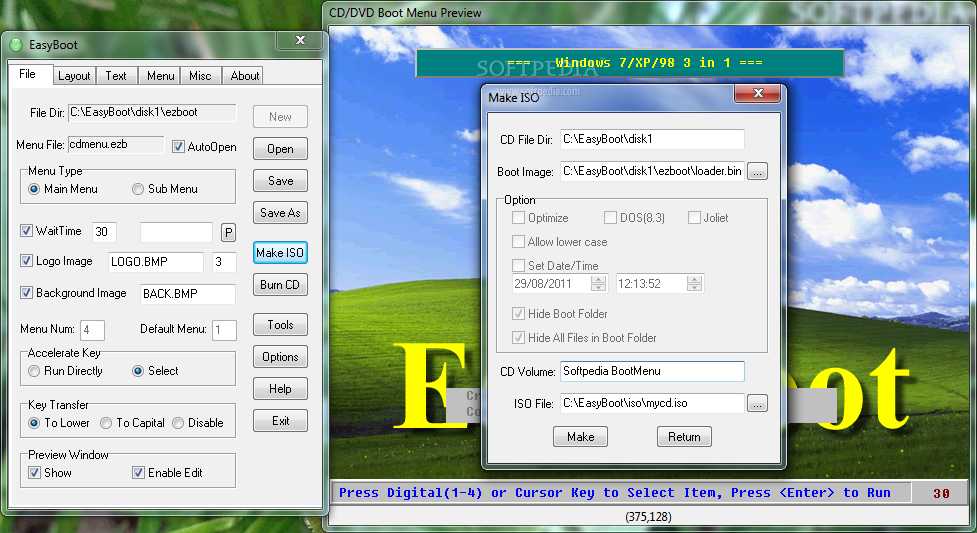This screenshot has height=533, width=977.
Task: Click the Help button
Action: pyautogui.click(x=280, y=389)
